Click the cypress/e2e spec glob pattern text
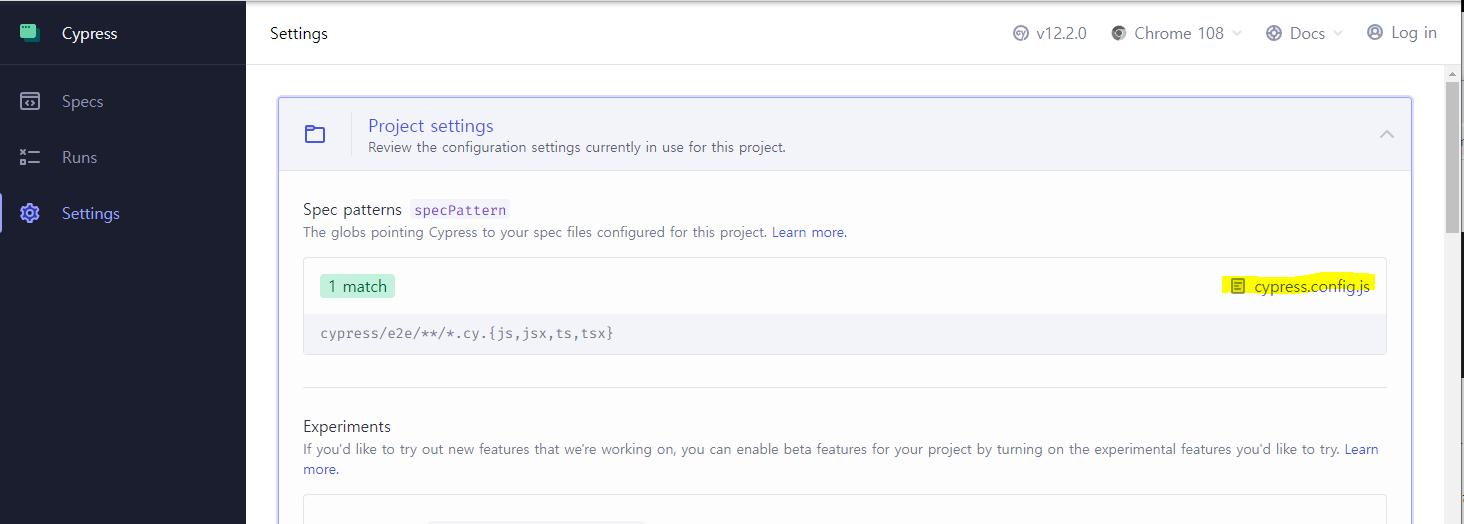1464x524 pixels. coord(467,332)
